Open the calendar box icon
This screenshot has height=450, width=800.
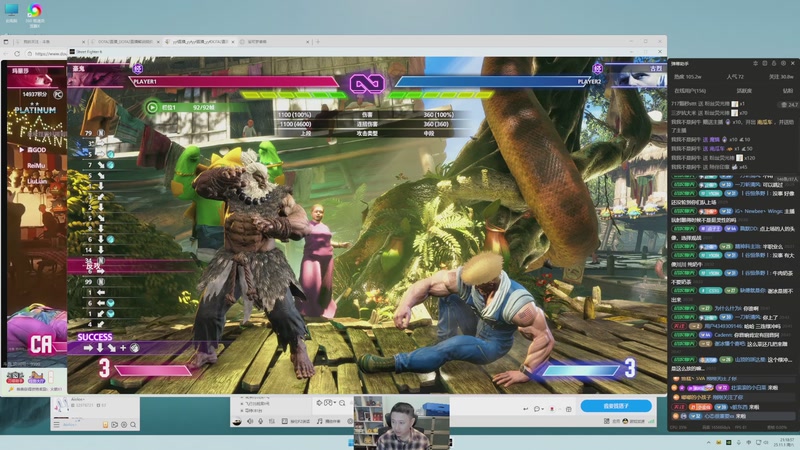point(568,409)
